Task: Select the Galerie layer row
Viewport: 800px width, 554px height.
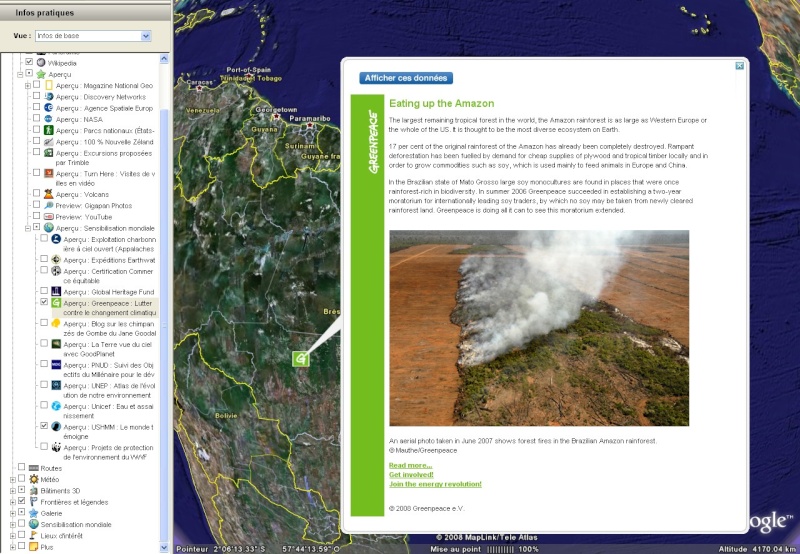Action: pos(51,513)
